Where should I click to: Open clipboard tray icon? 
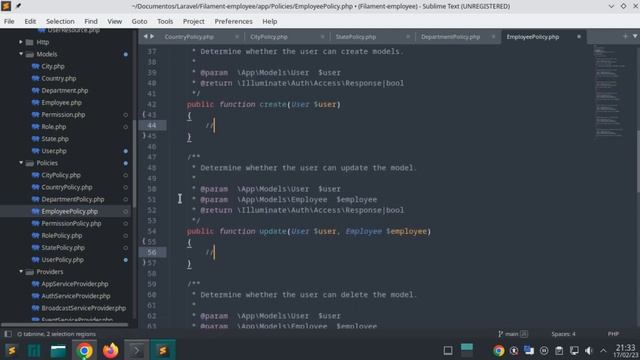click(x=559, y=351)
